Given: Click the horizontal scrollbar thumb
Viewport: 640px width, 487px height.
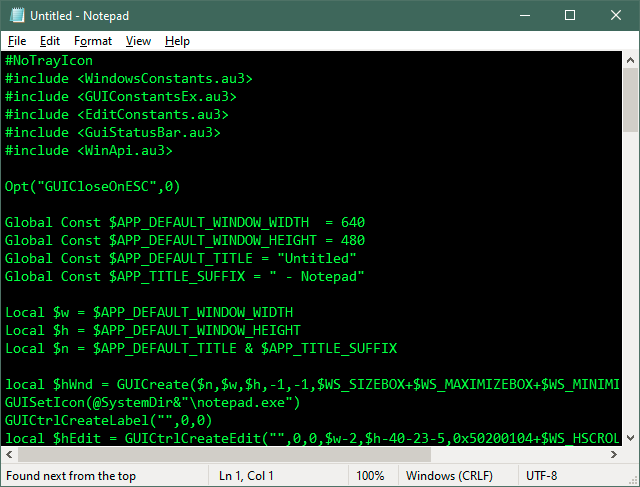Looking at the screenshot, I should (x=224, y=454).
